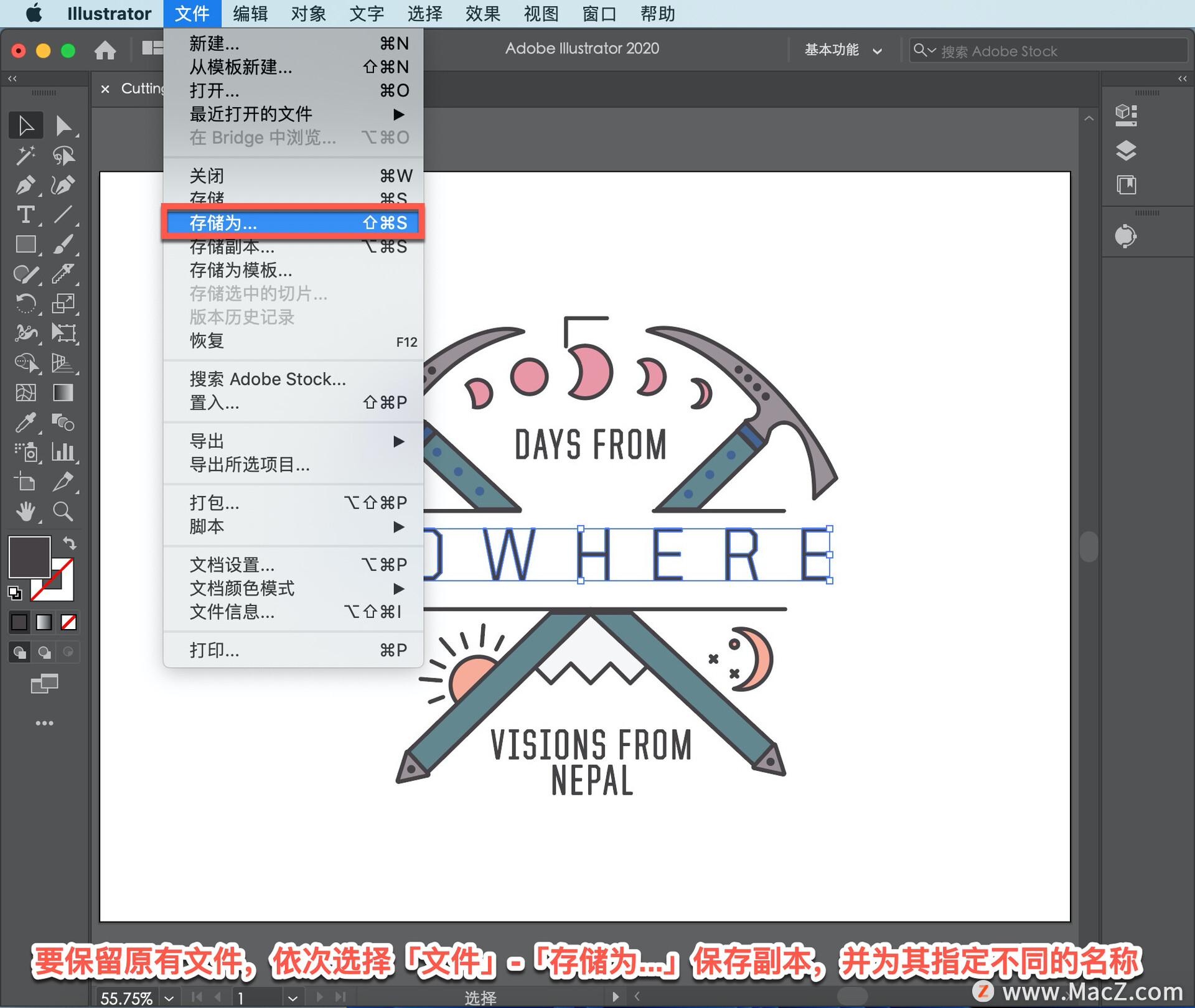The height and width of the screenshot is (1008, 1195).
Task: Open the 基本功能 workspace dropdown
Action: tap(843, 50)
